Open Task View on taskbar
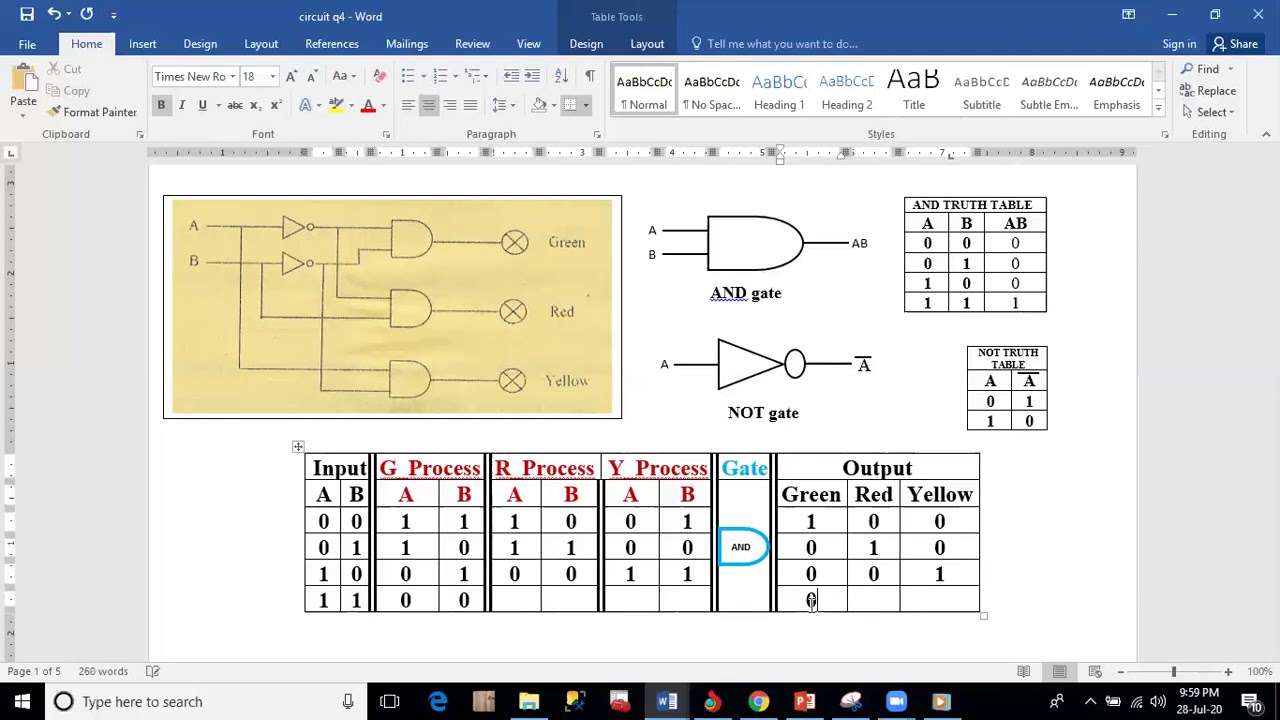The image size is (1280, 720). (390, 701)
